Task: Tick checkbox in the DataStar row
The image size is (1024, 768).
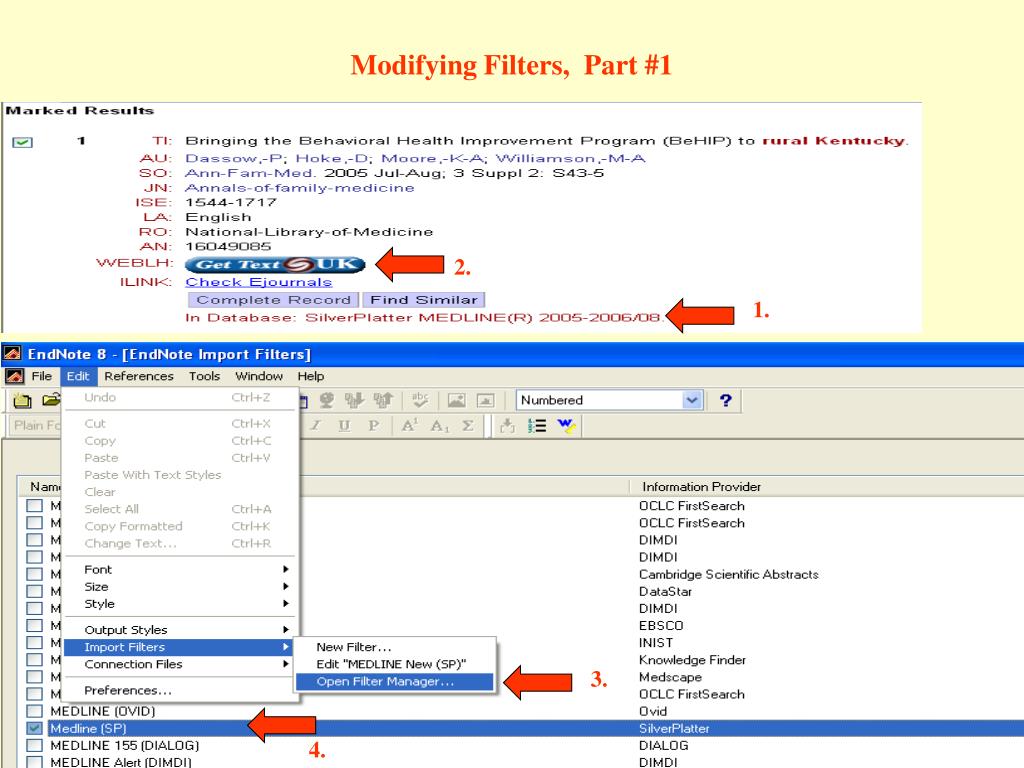Action: tap(35, 591)
